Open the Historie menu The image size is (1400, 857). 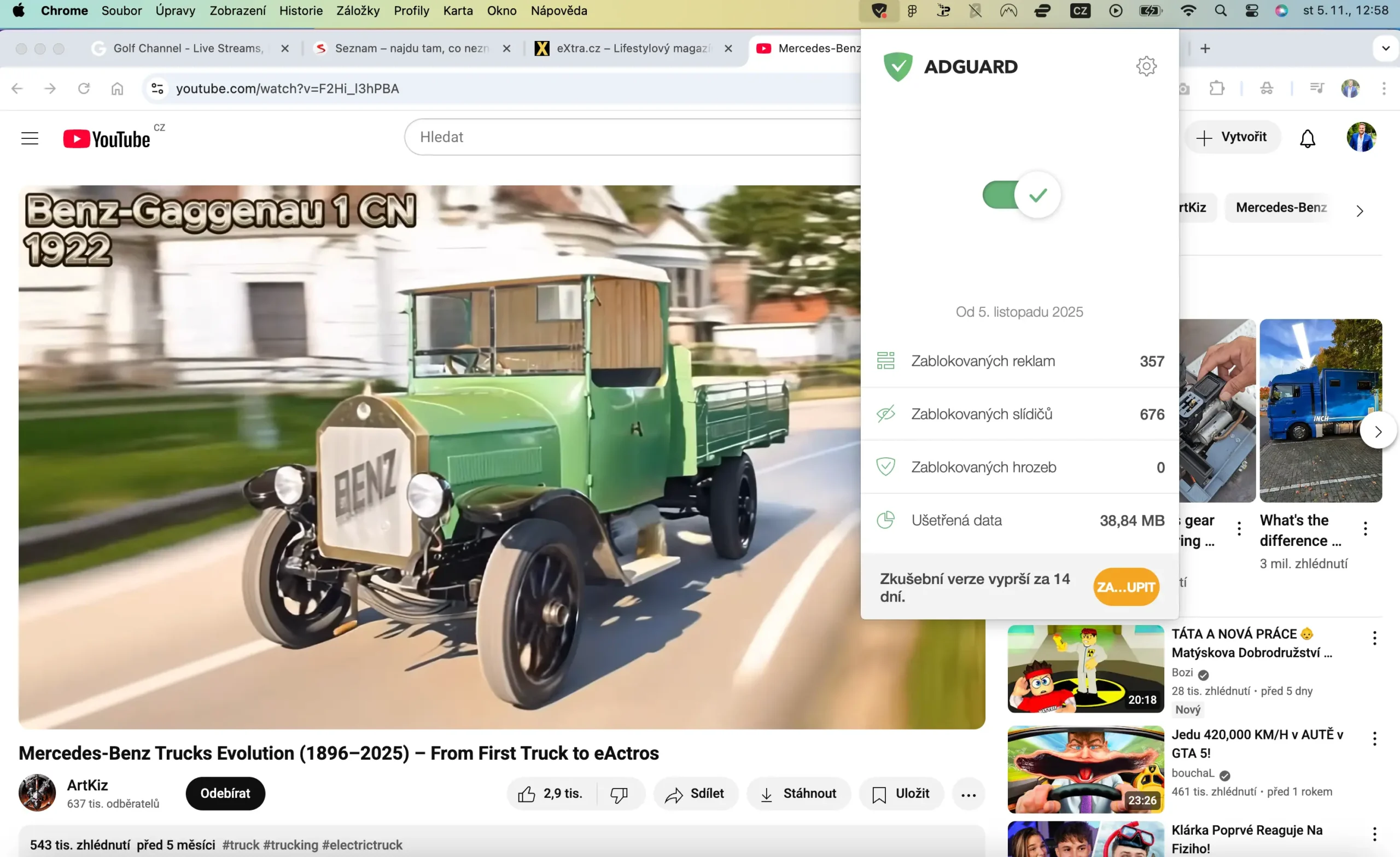(301, 11)
